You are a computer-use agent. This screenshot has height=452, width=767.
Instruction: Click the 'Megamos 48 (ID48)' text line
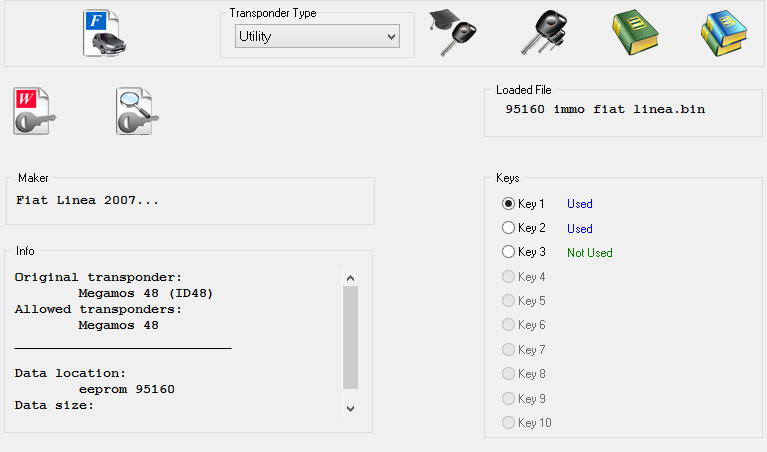pos(146,294)
